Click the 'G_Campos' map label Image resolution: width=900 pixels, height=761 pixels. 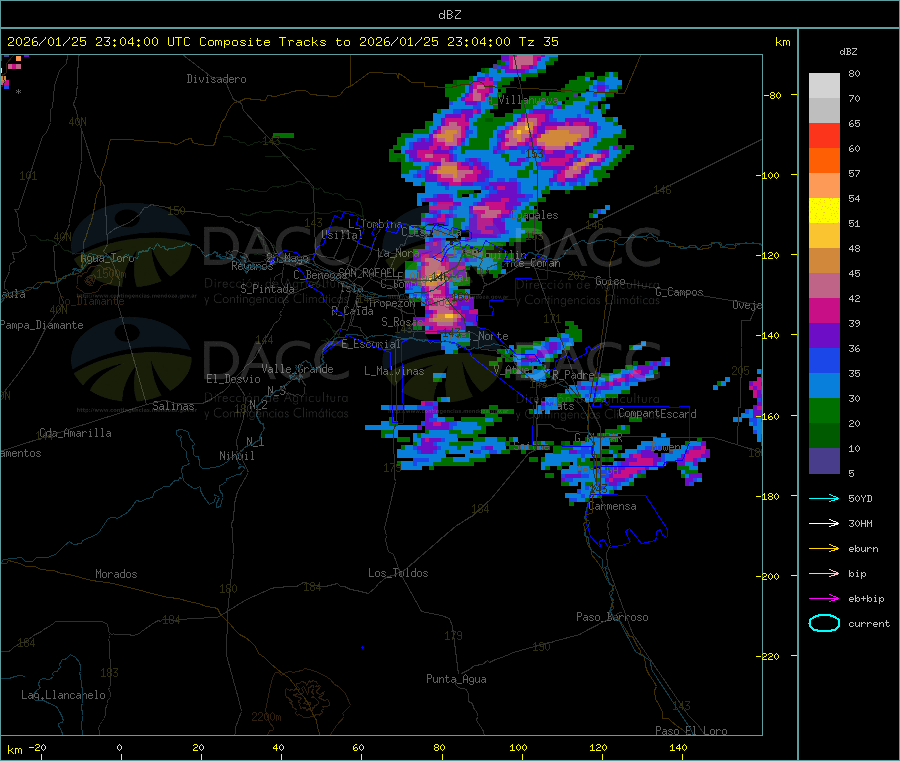point(679,292)
